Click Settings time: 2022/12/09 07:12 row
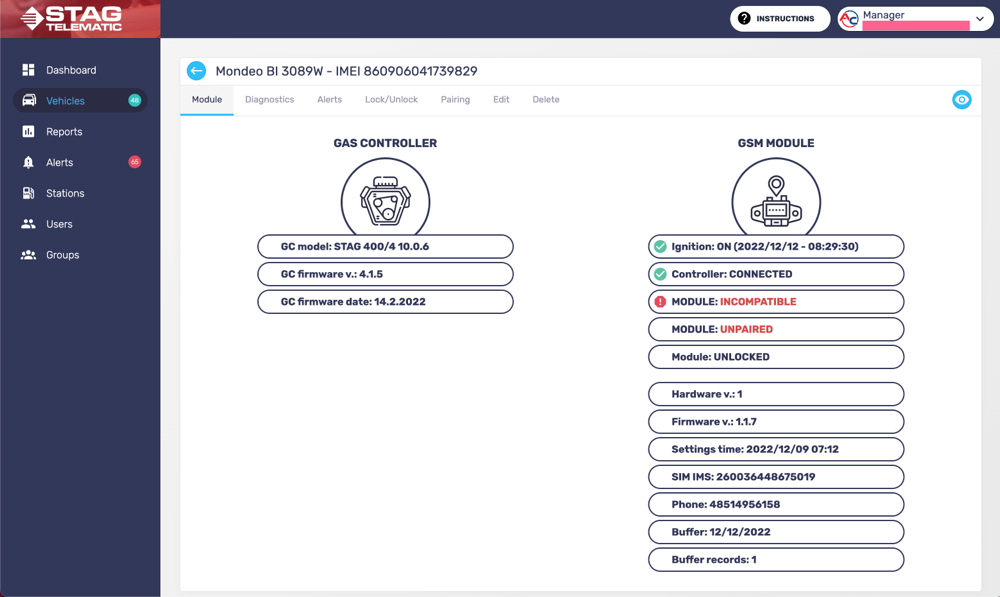This screenshot has width=1000, height=597. click(776, 449)
